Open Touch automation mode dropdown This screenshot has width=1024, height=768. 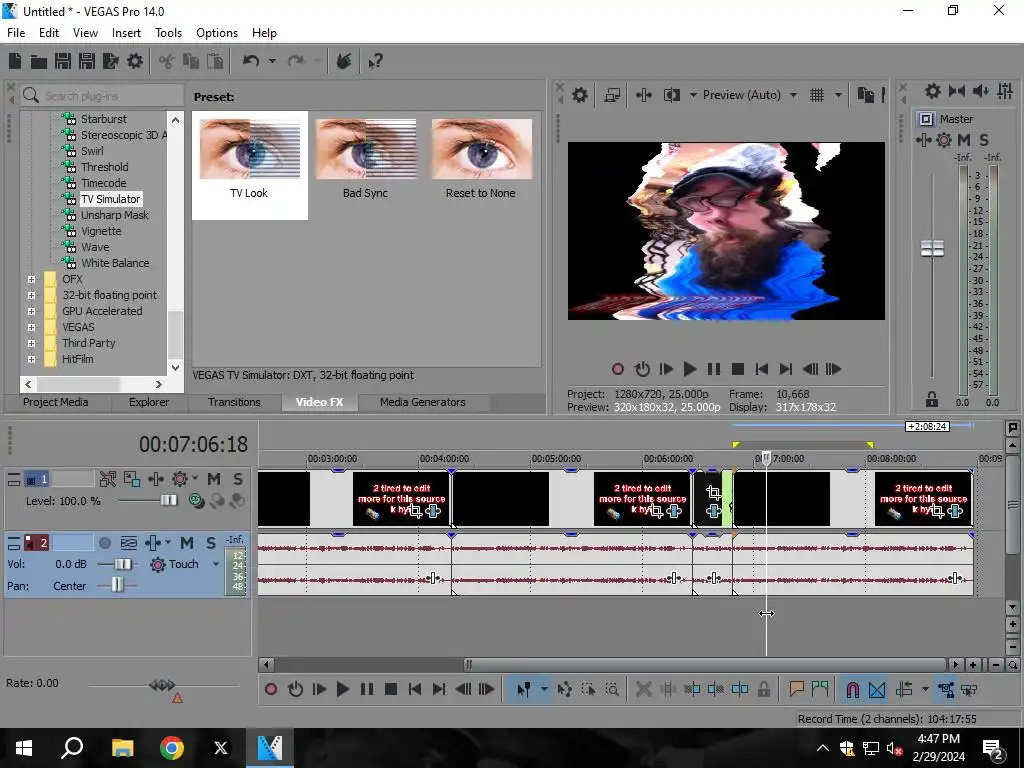(x=216, y=564)
